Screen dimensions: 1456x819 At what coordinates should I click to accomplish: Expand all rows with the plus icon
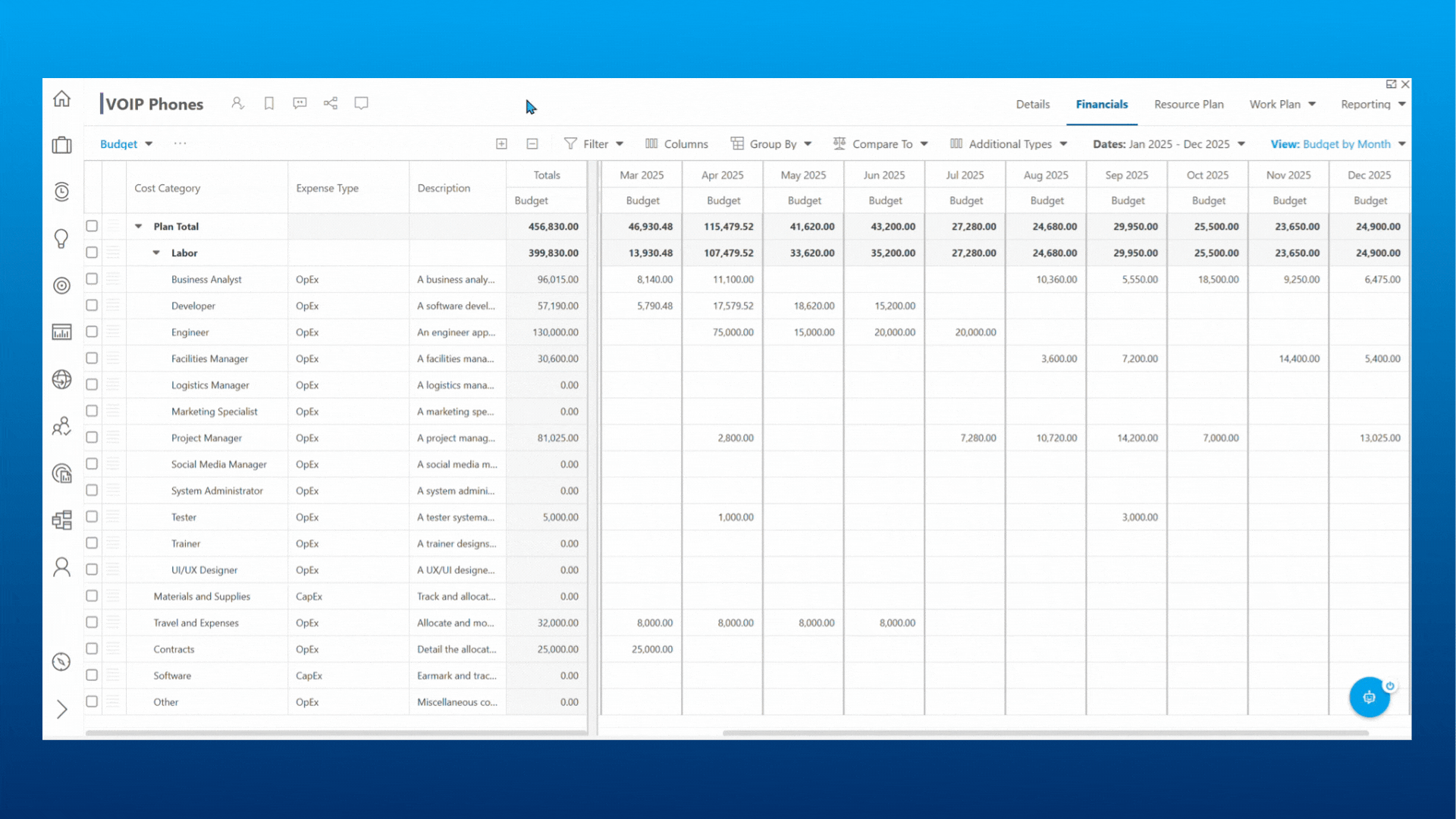[501, 144]
